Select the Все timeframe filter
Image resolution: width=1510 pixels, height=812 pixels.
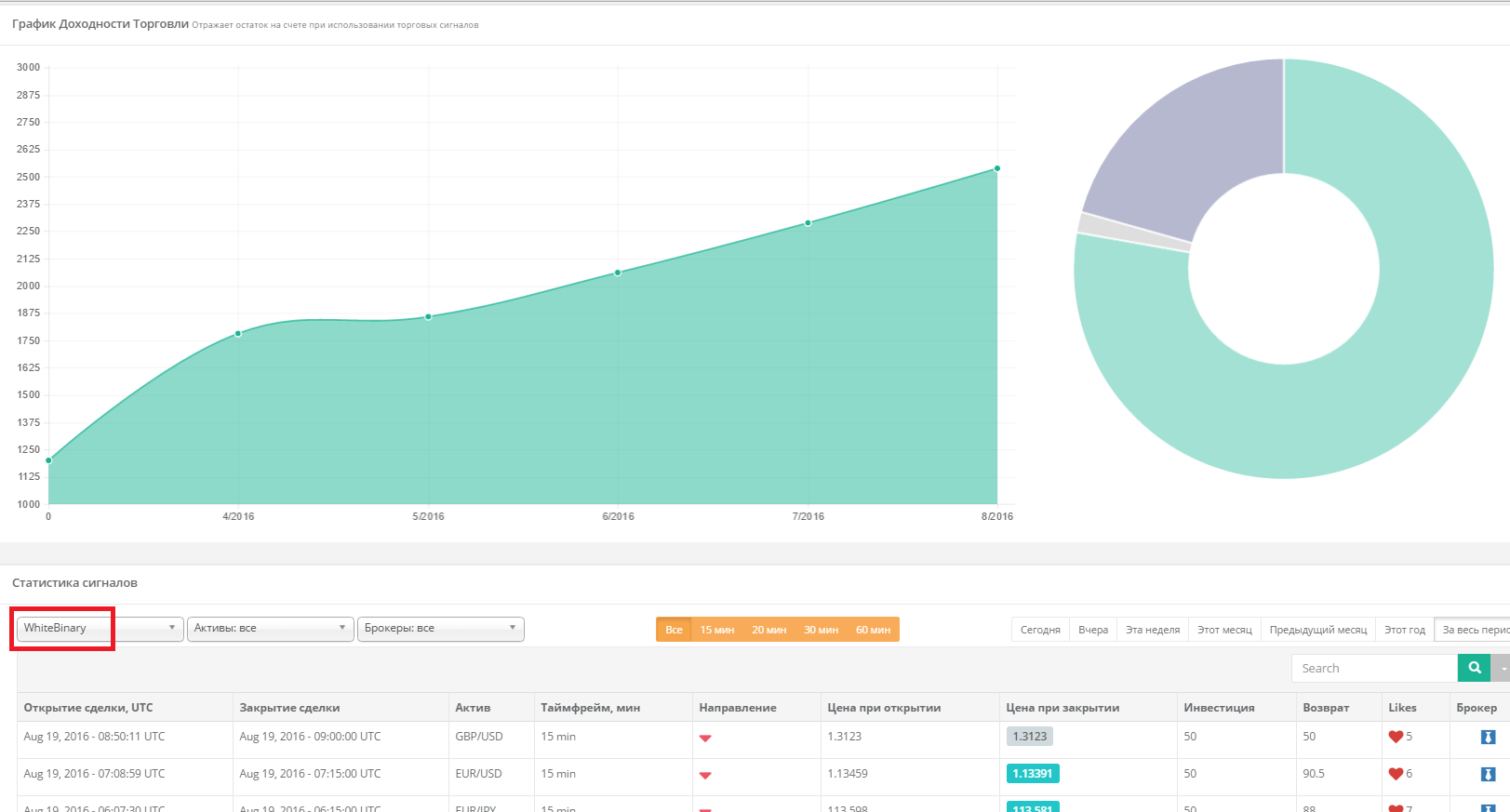point(674,630)
